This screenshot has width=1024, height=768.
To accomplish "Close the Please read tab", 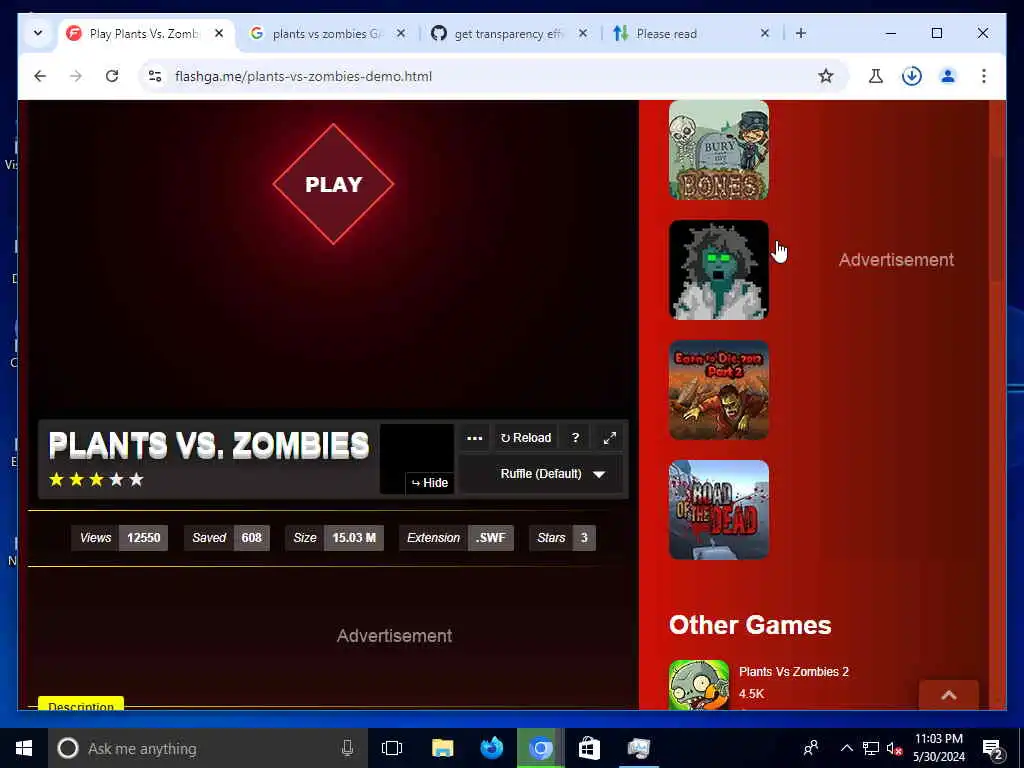I will click(765, 33).
